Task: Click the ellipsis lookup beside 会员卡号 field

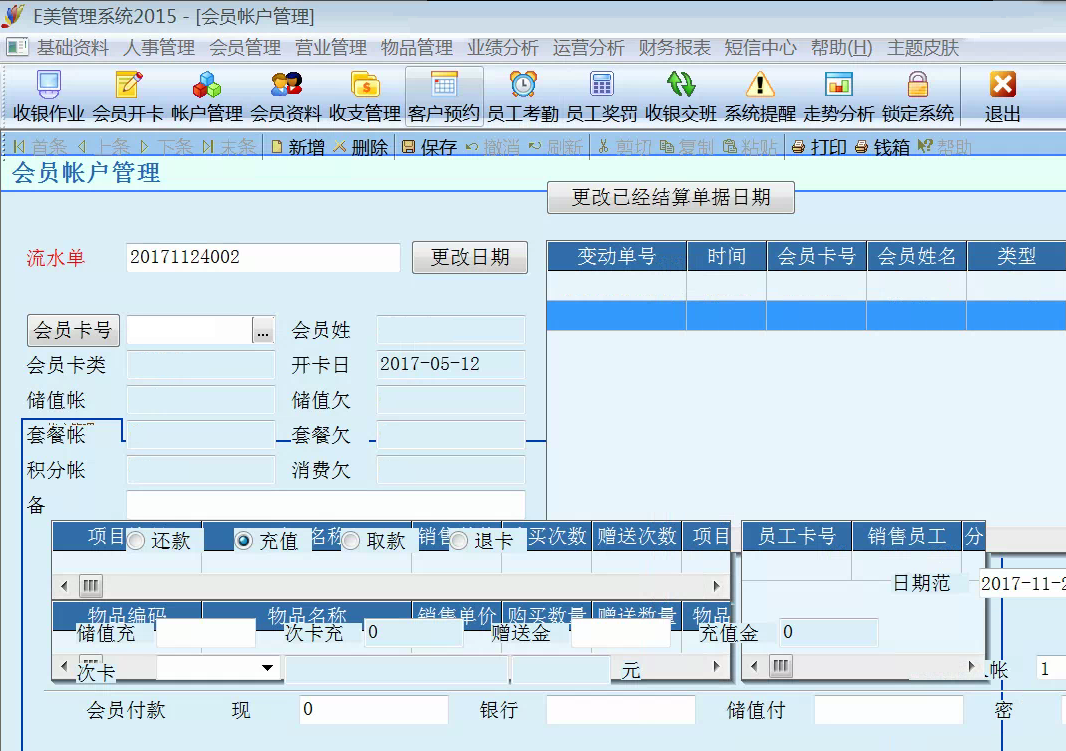Action: click(263, 330)
